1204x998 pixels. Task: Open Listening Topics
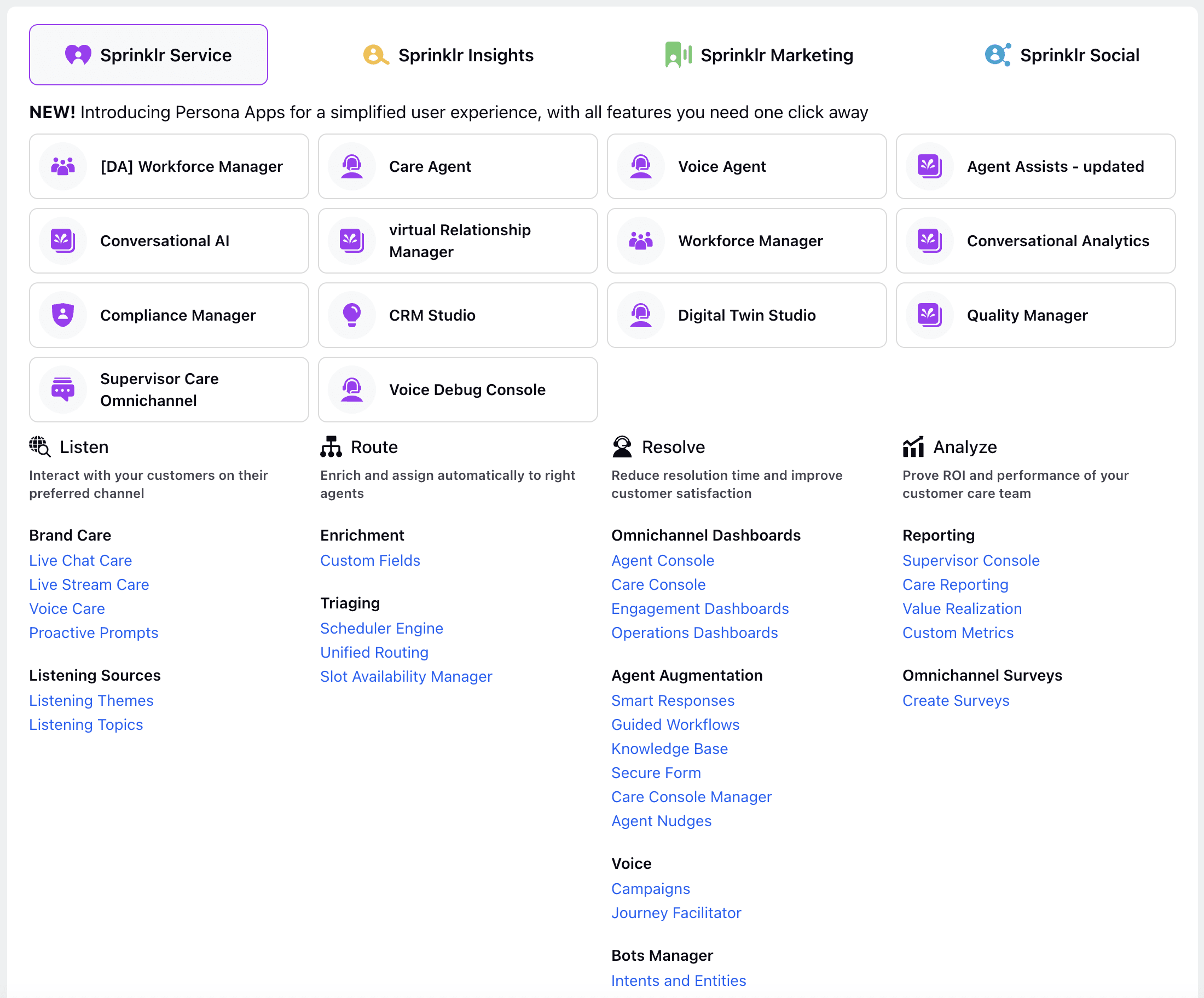point(86,724)
